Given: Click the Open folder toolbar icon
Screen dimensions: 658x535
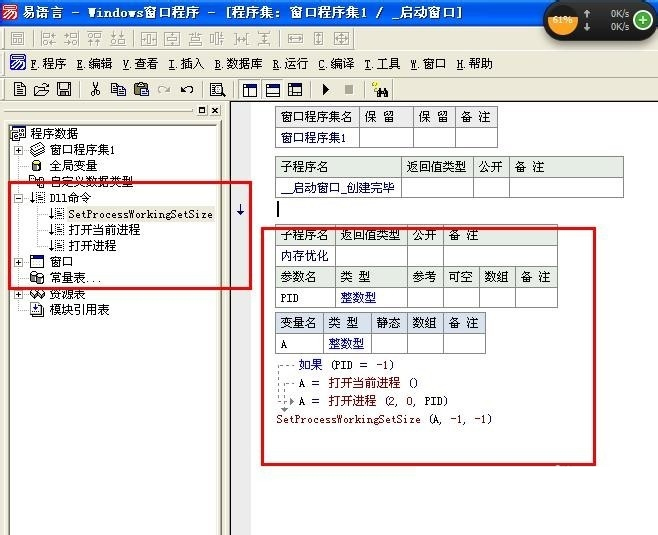Looking at the screenshot, I should click(x=41, y=89).
